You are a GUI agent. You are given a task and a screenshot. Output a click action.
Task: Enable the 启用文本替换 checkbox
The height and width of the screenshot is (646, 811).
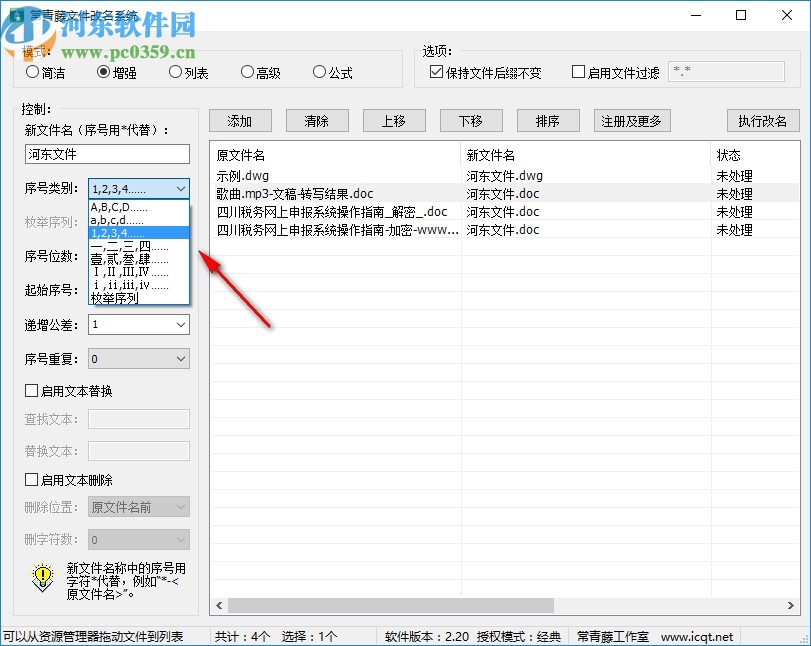coord(30,390)
